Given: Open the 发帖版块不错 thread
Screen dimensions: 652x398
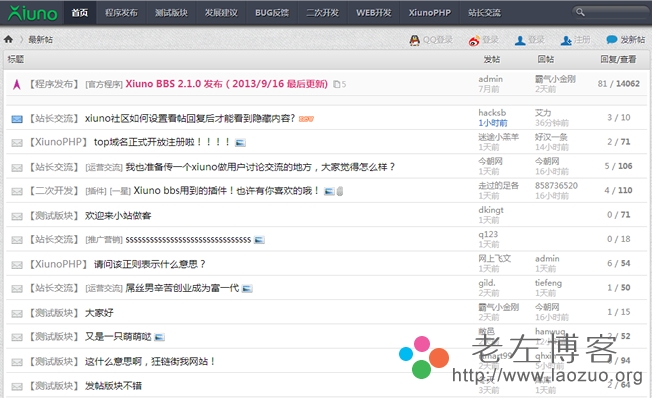Looking at the screenshot, I should tap(113, 386).
